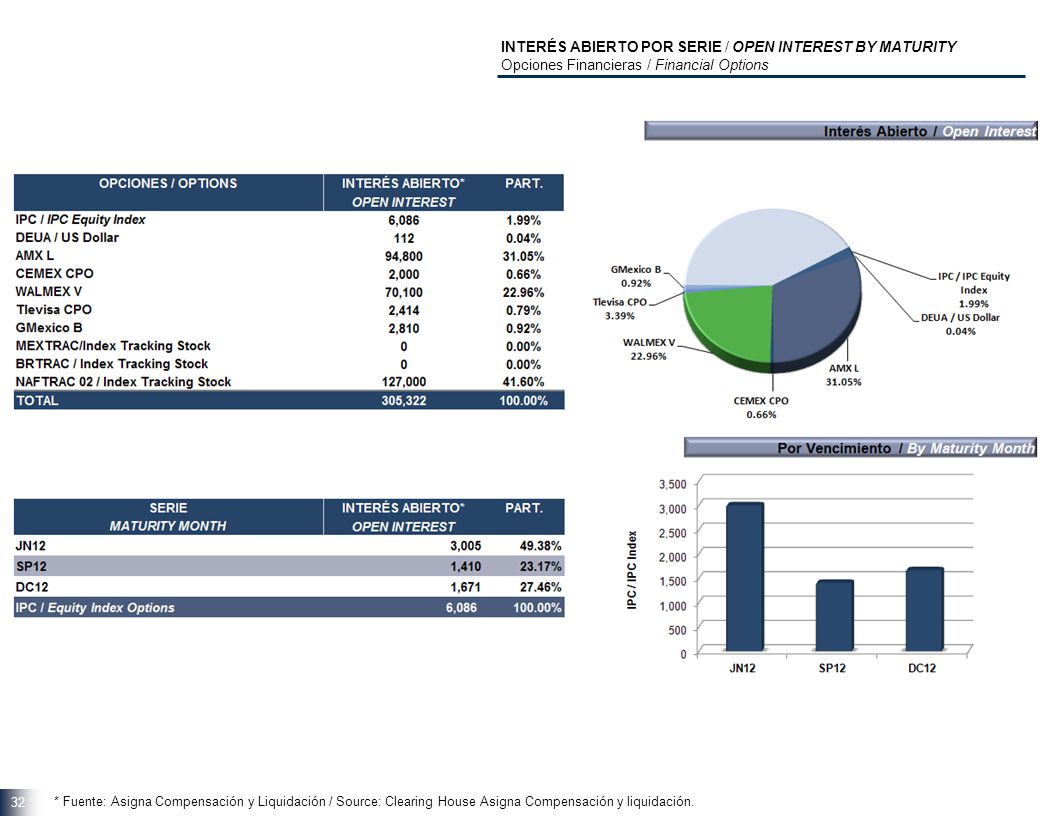Select the 'Tlevisa CPO' table row label
This screenshot has height=816, width=1054.
click(54, 310)
